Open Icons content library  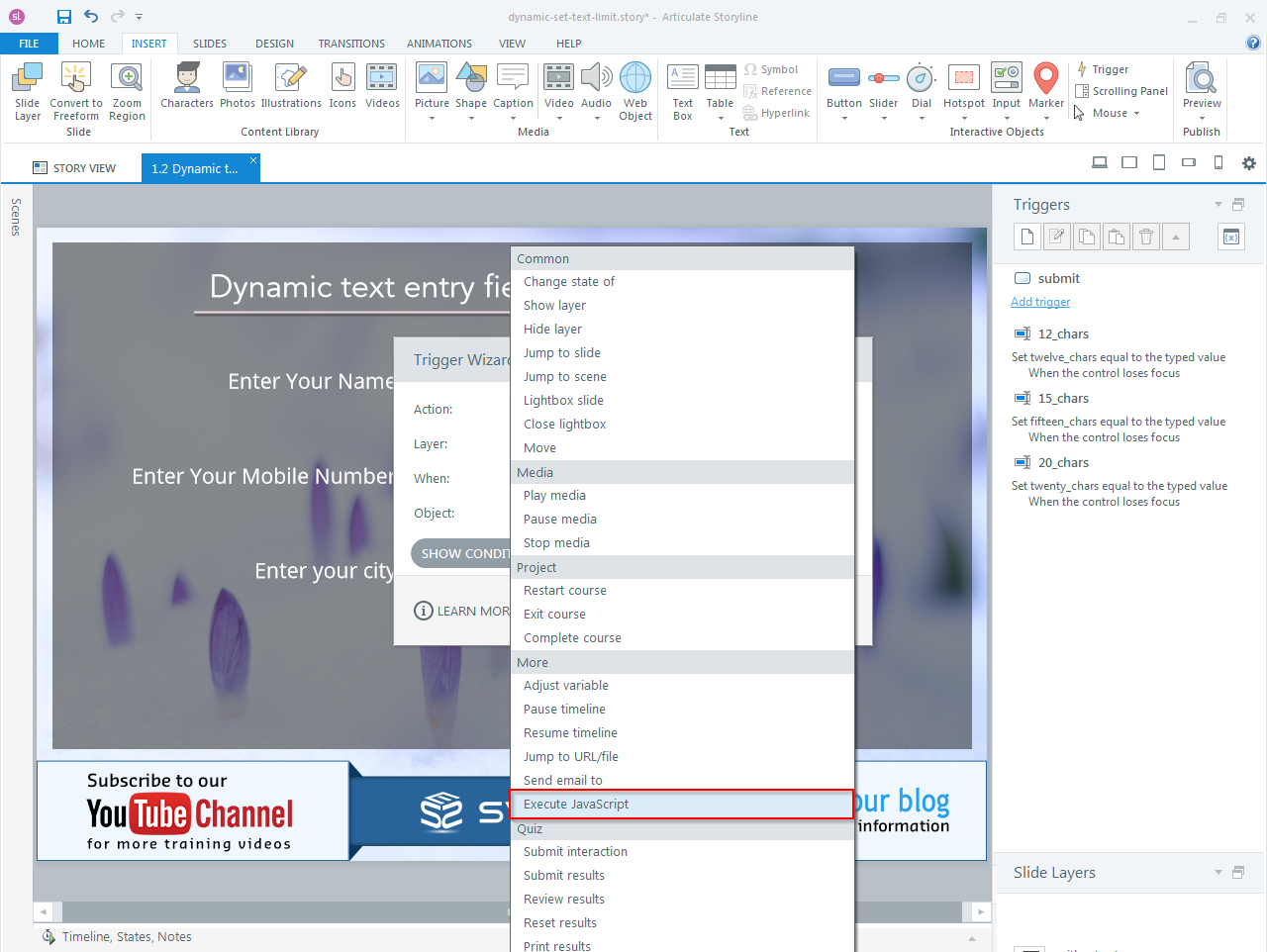point(342,85)
